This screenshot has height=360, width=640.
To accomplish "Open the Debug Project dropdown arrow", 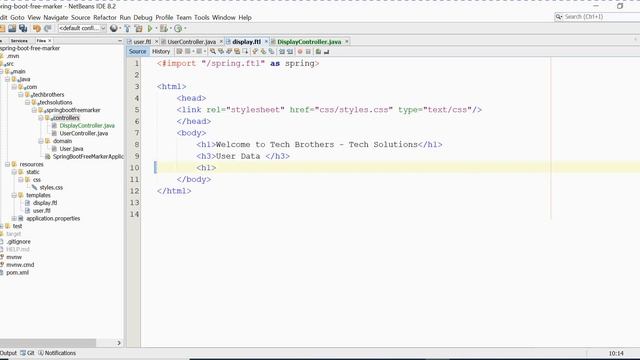I will 171,29.
